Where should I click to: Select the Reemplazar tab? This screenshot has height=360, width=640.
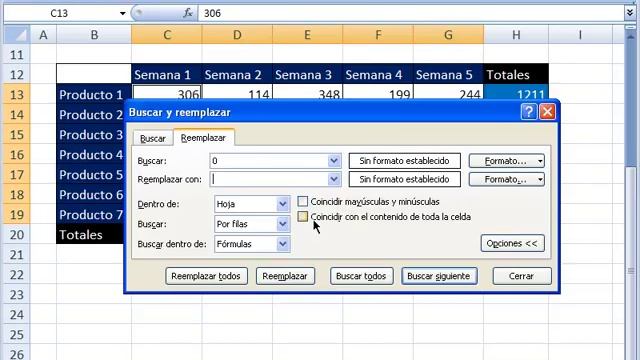coord(203,138)
